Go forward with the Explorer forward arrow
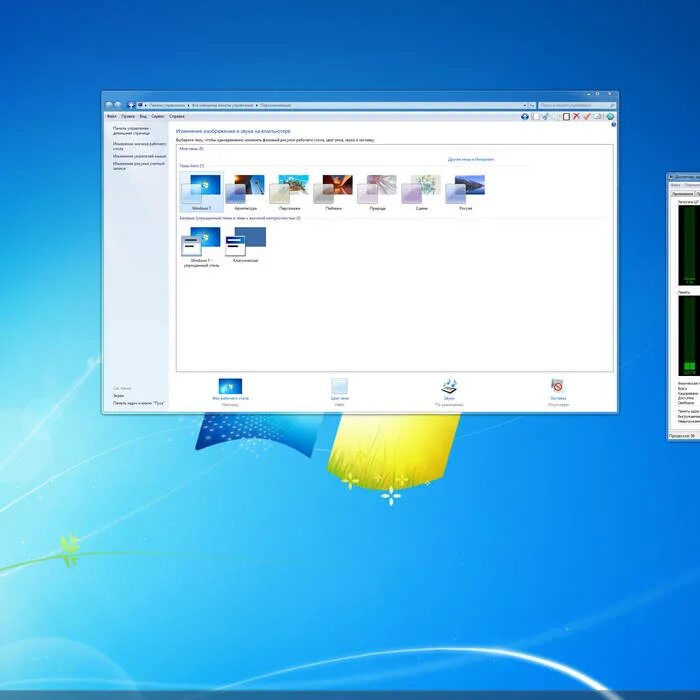The height and width of the screenshot is (700, 700). click(x=118, y=105)
